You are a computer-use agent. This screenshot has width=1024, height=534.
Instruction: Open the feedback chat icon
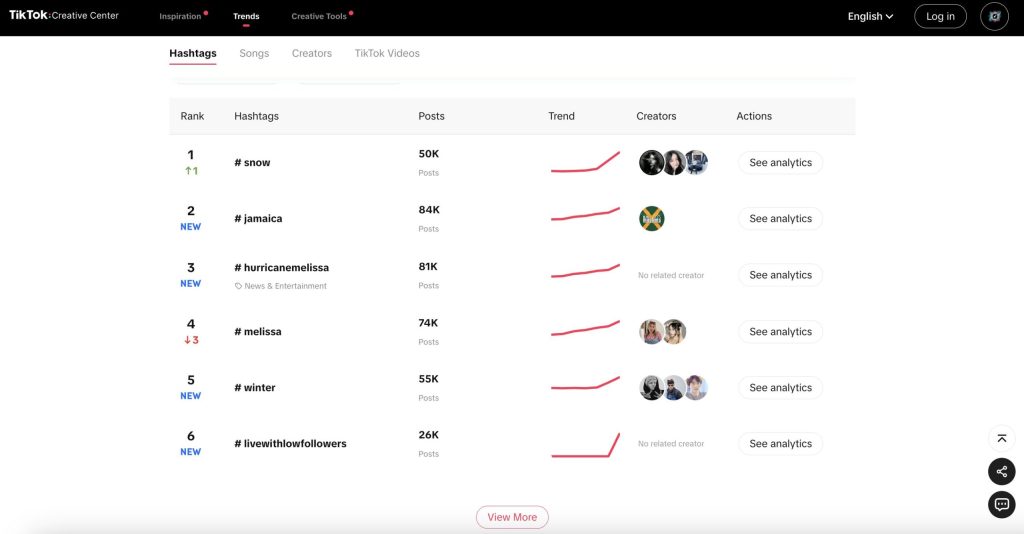1001,505
